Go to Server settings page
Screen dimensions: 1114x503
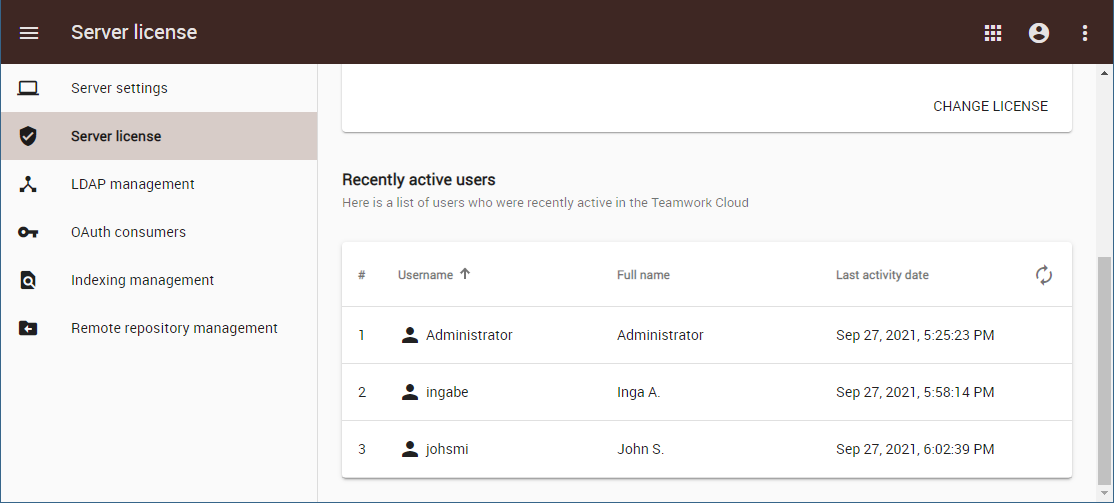click(x=119, y=88)
